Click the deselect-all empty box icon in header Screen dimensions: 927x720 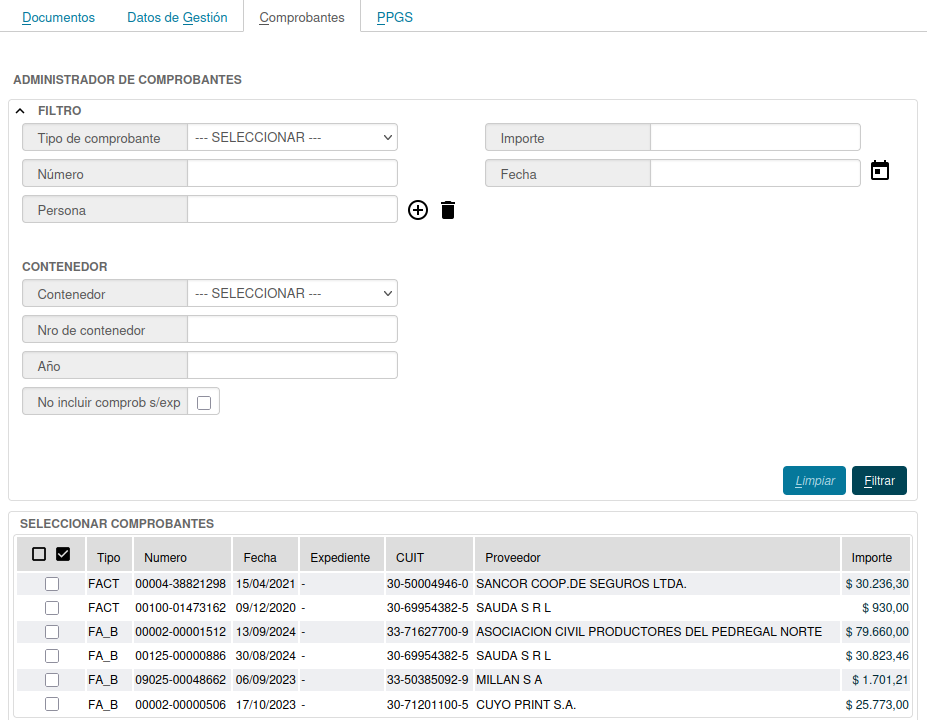[x=39, y=554]
